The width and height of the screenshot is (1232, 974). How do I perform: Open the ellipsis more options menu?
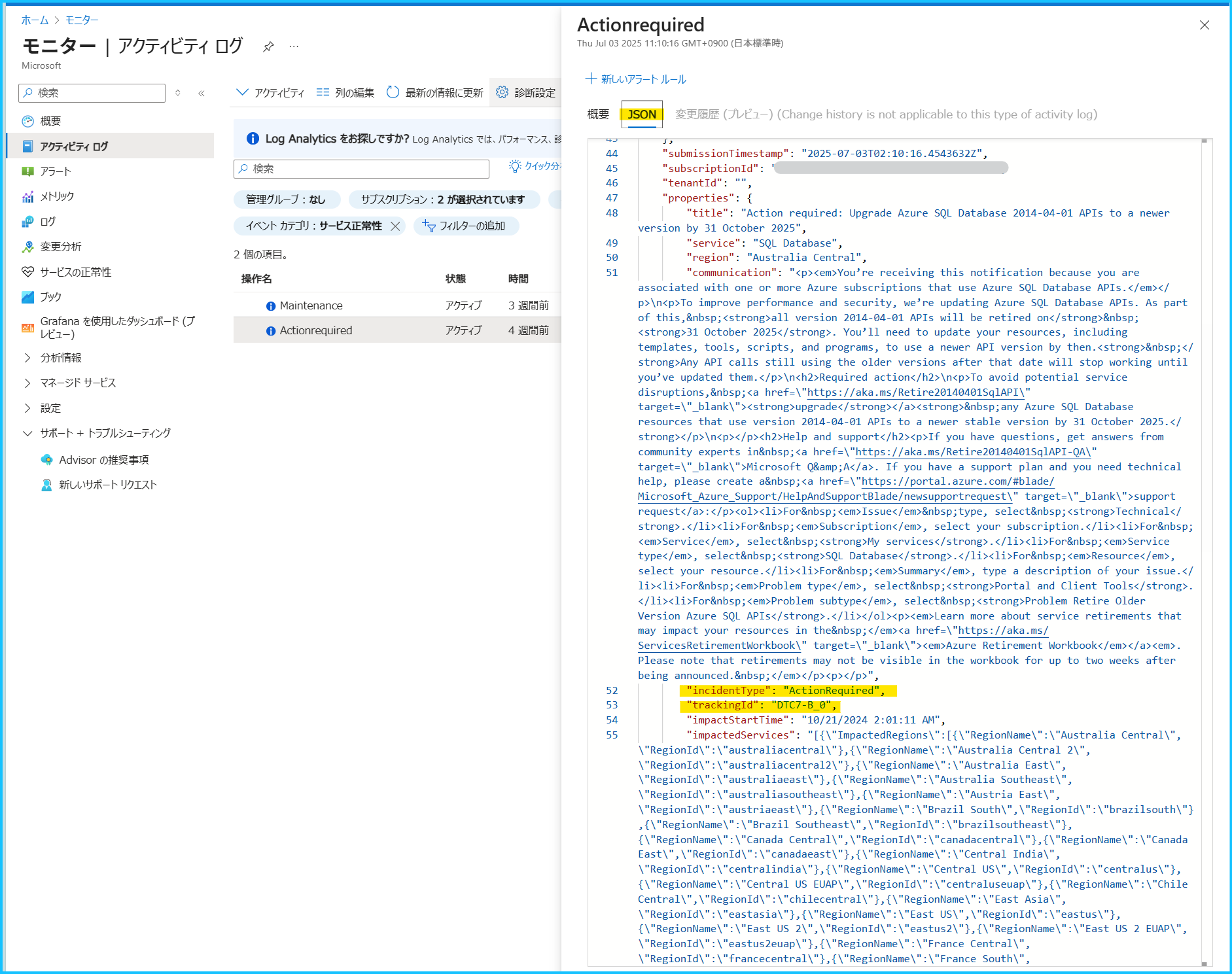point(294,46)
